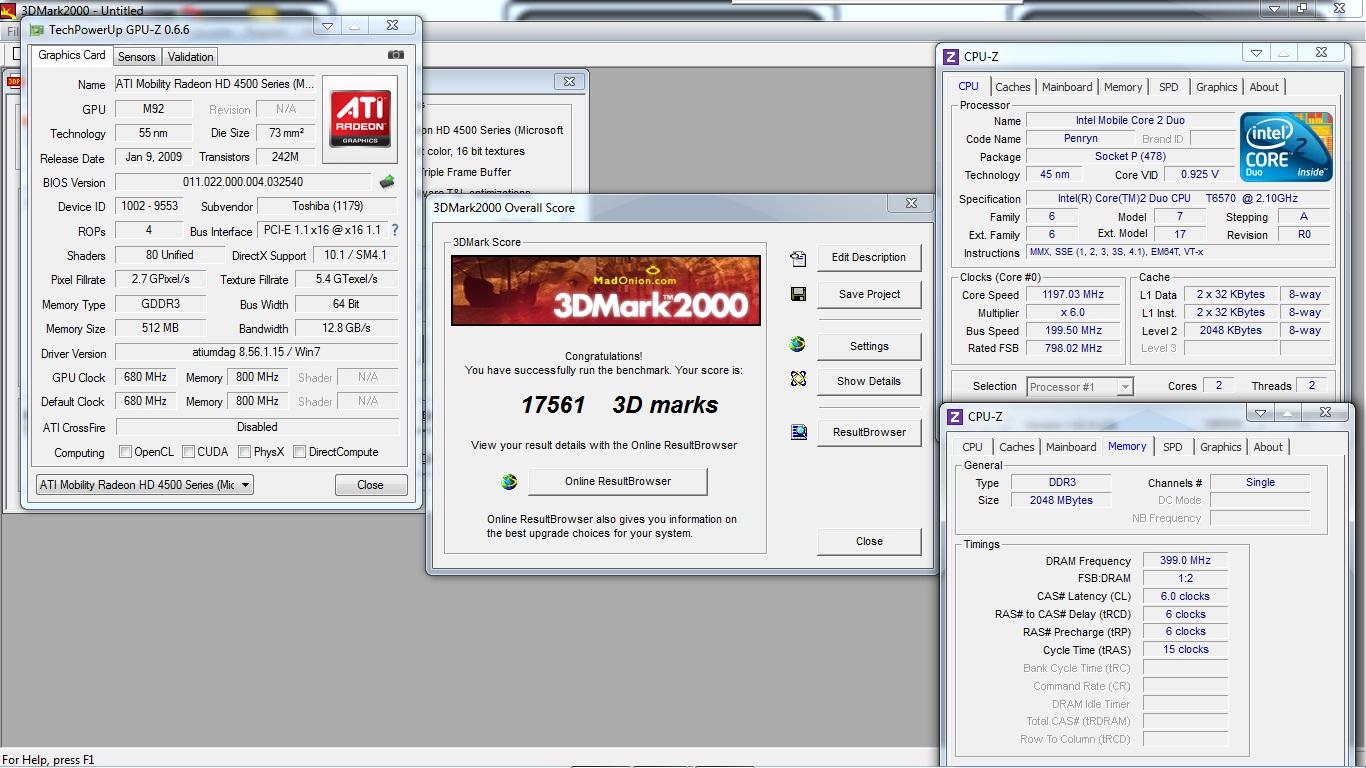1366x768 pixels.
Task: Click the BIOS save icon in GPU-Z
Action: (x=387, y=182)
